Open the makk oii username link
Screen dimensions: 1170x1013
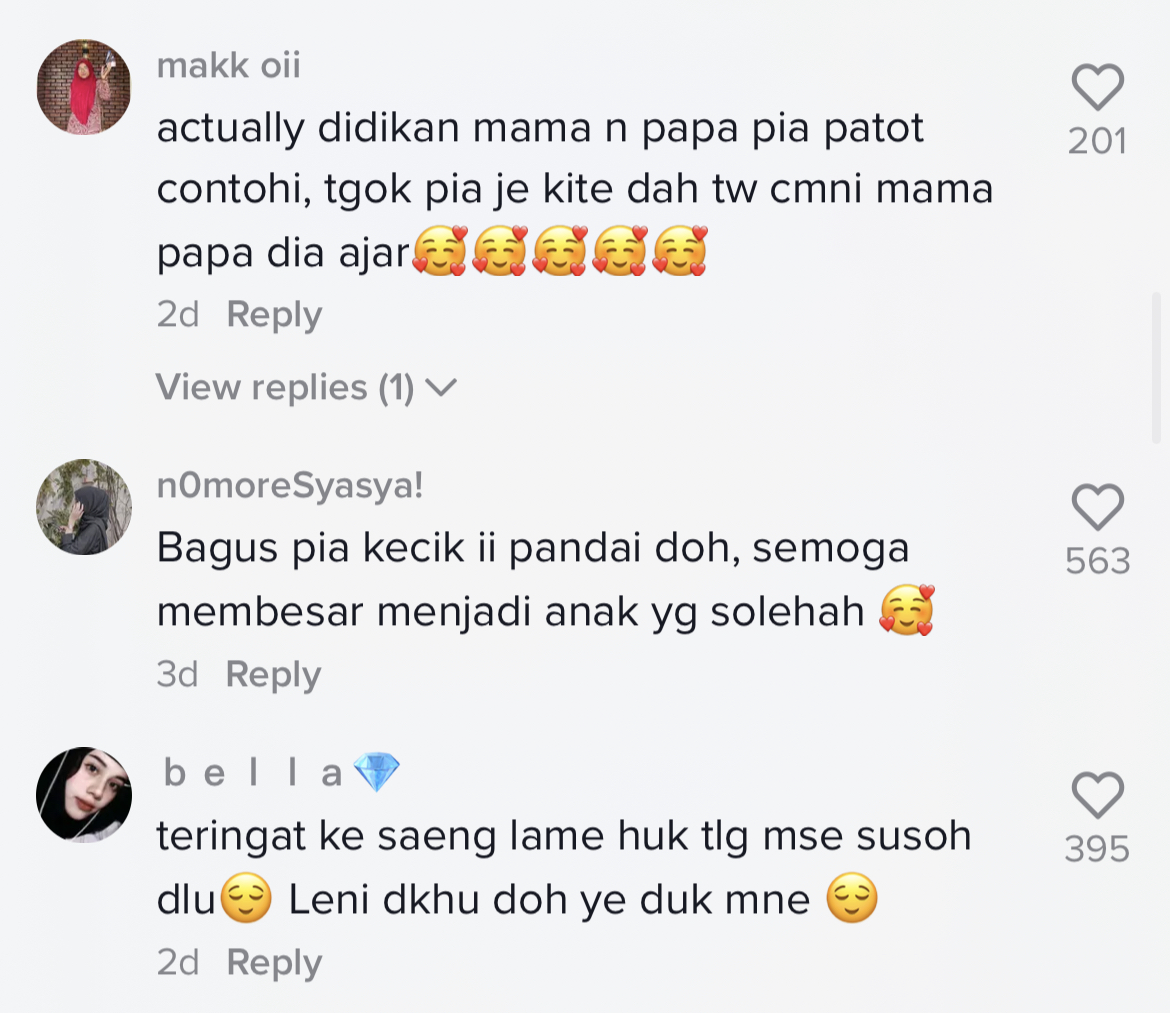tap(228, 67)
